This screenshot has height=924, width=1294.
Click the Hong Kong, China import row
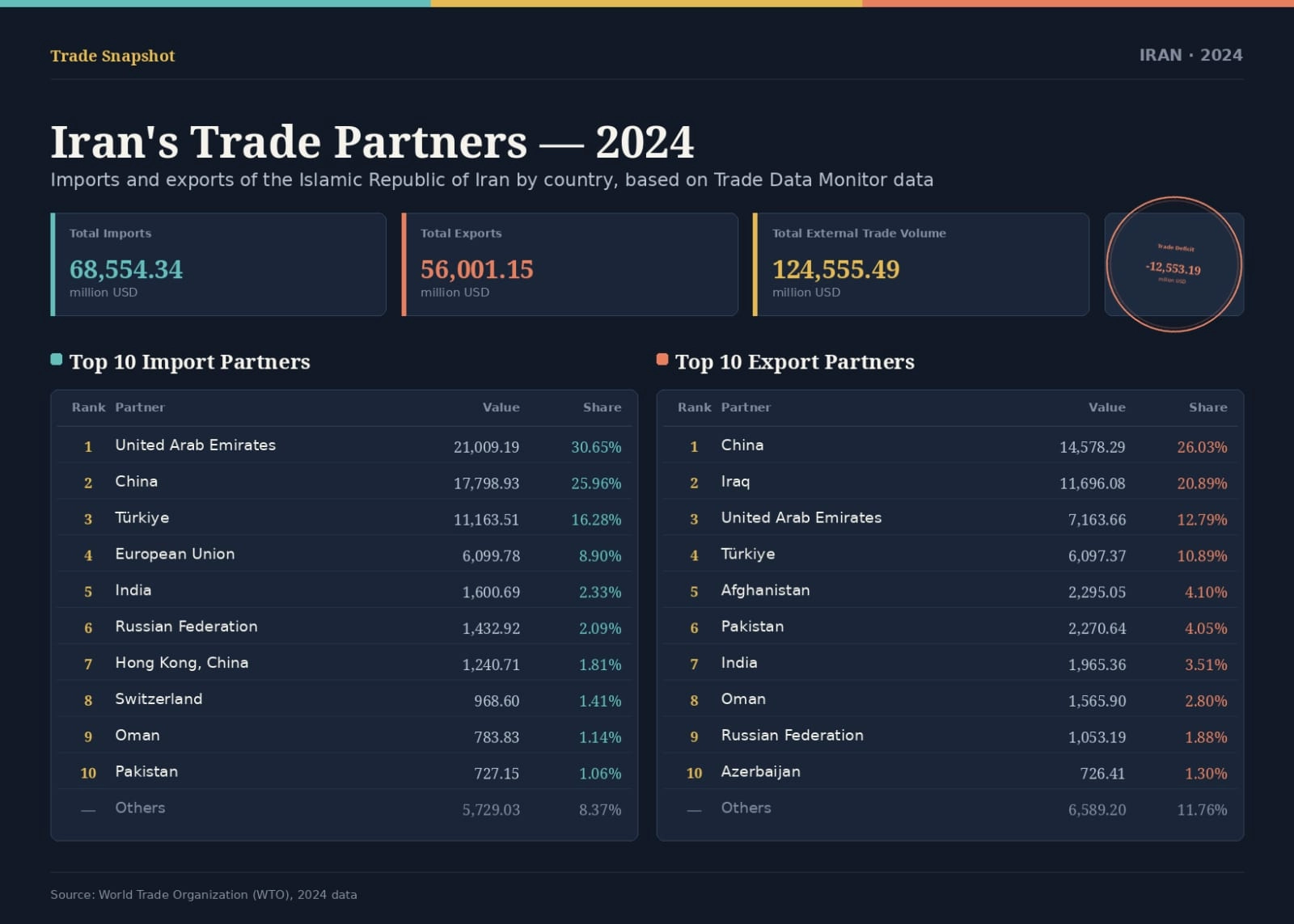(x=345, y=663)
